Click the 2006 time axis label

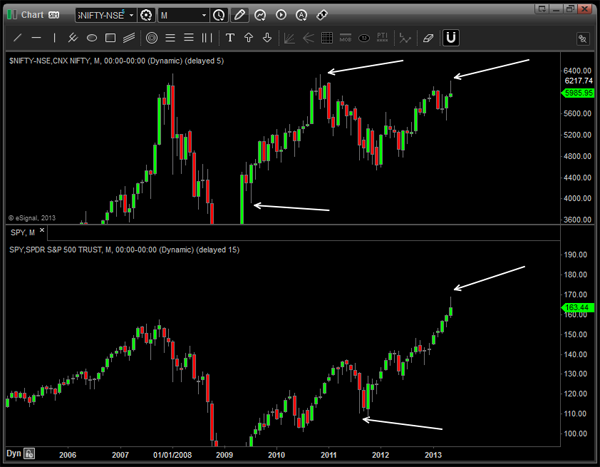pos(68,455)
